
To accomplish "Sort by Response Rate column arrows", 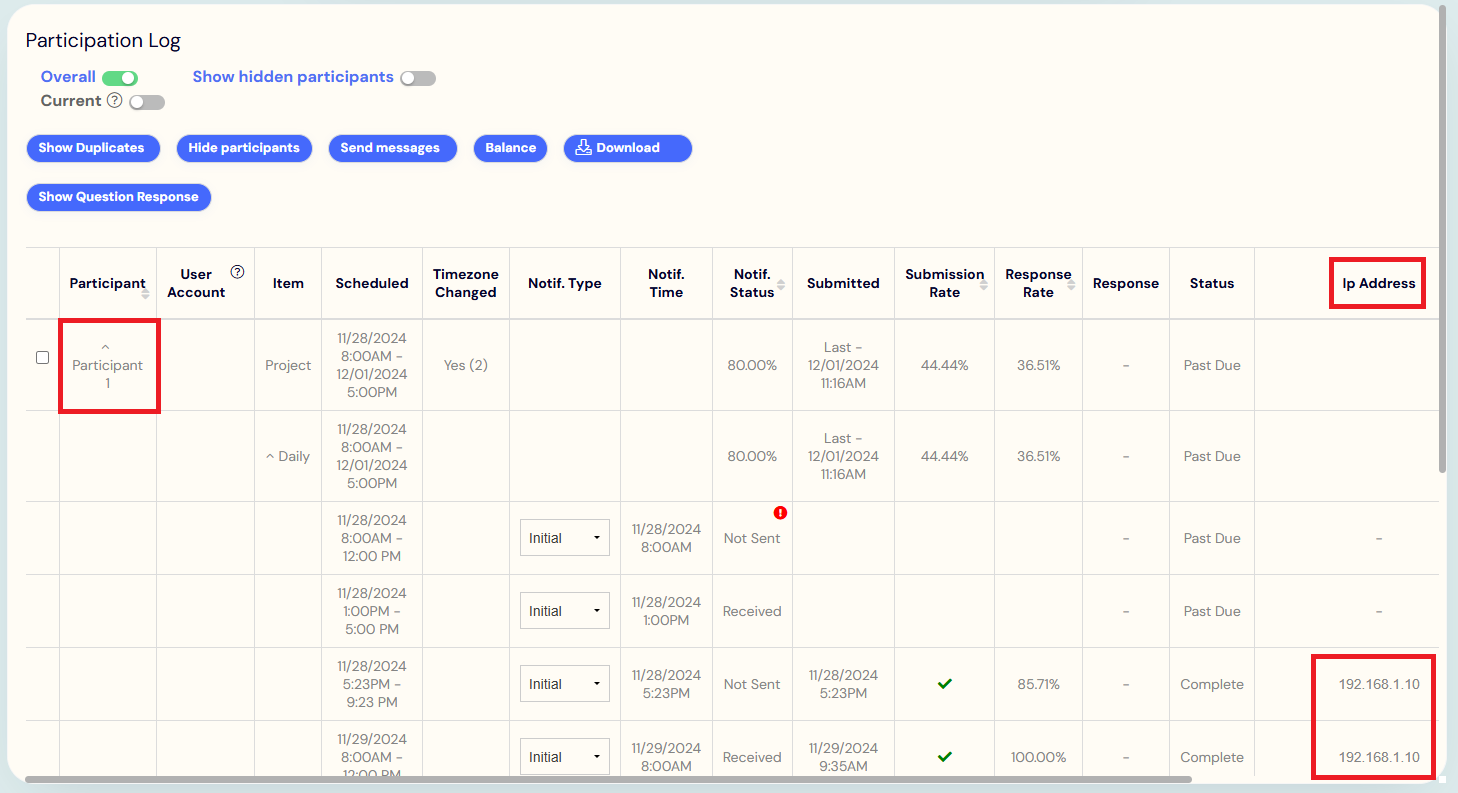I will (1071, 284).
